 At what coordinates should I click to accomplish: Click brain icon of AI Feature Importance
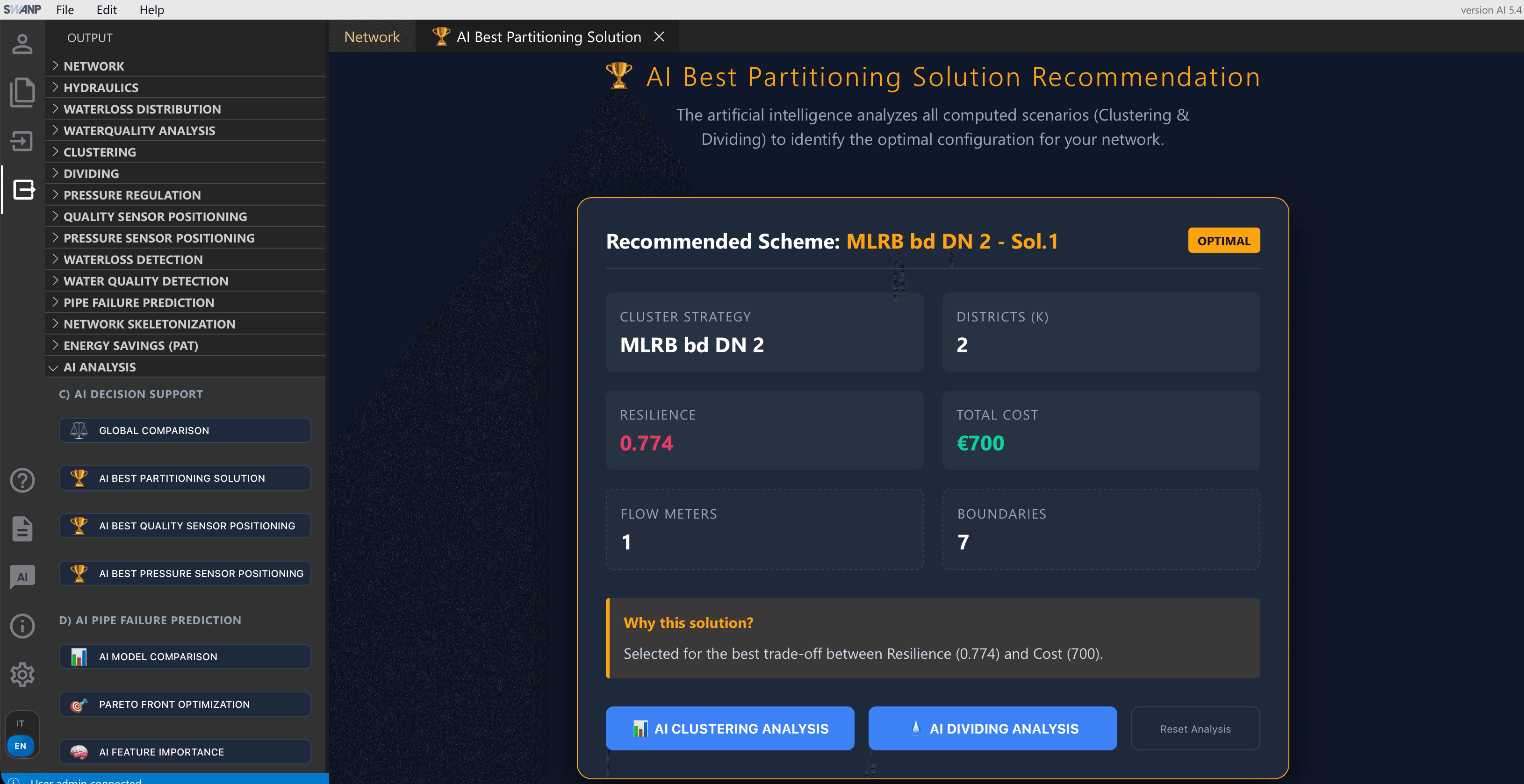[x=79, y=751]
